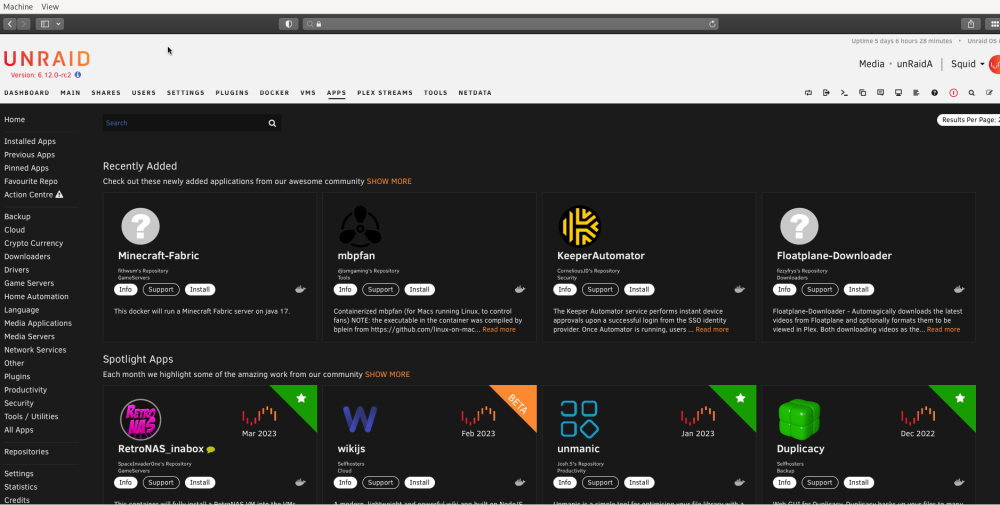Click the yellow comment bubble beside RetroNAS_inabox

point(211,450)
